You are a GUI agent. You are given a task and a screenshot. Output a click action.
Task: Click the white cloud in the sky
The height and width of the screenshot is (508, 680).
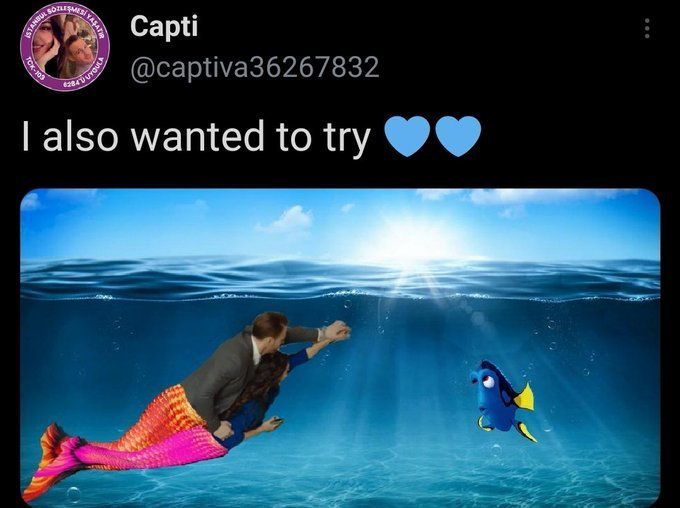(288, 219)
